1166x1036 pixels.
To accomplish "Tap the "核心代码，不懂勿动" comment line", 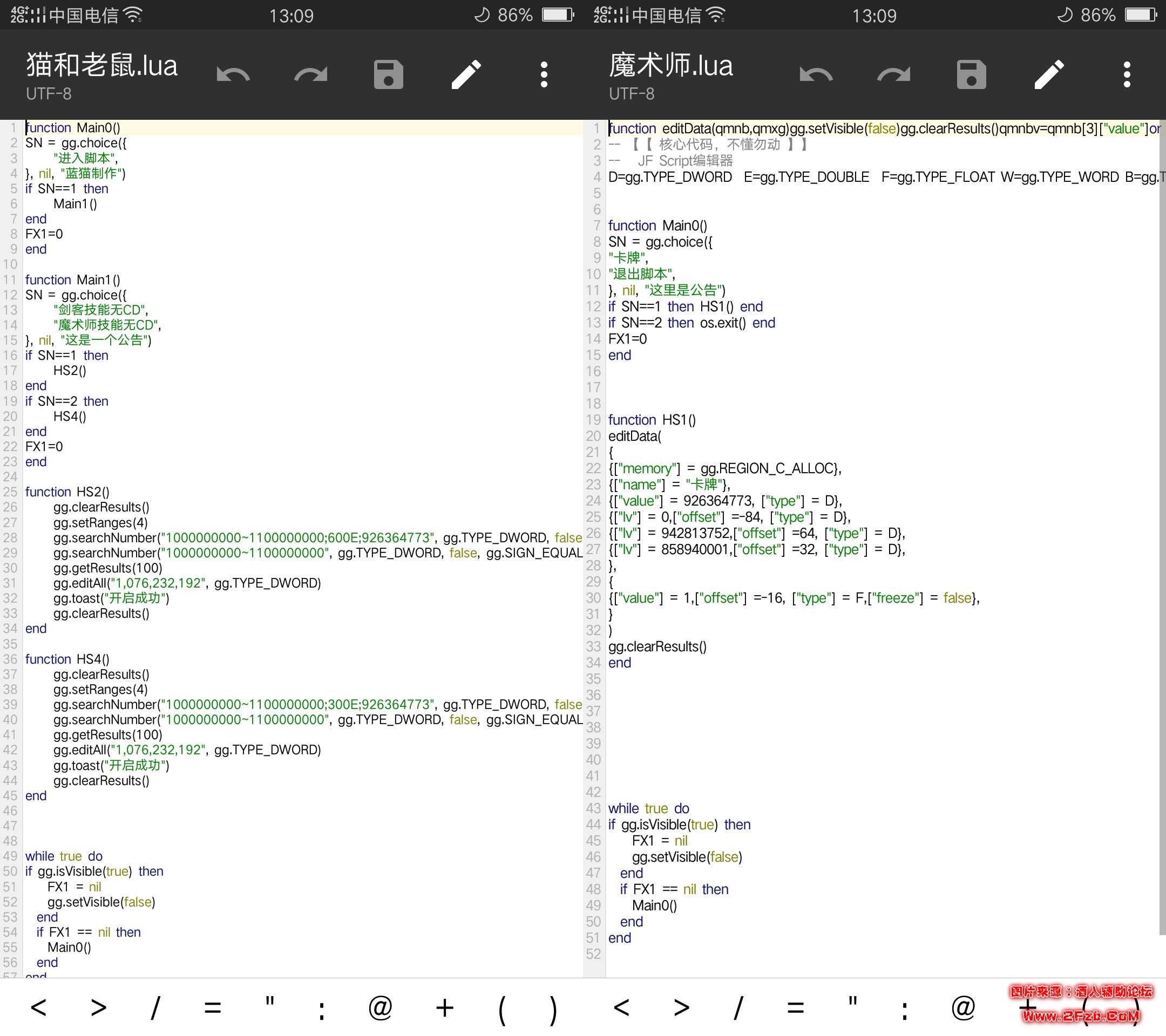I will pos(708,145).
